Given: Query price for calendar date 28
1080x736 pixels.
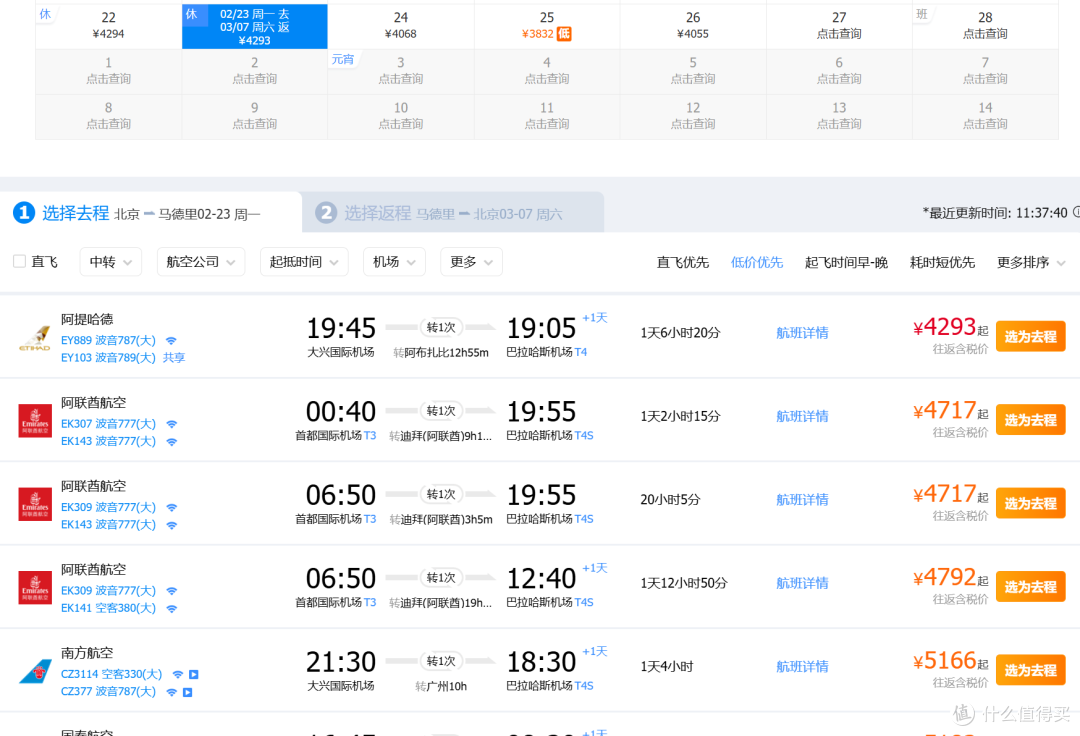Looking at the screenshot, I should pyautogui.click(x=985, y=26).
